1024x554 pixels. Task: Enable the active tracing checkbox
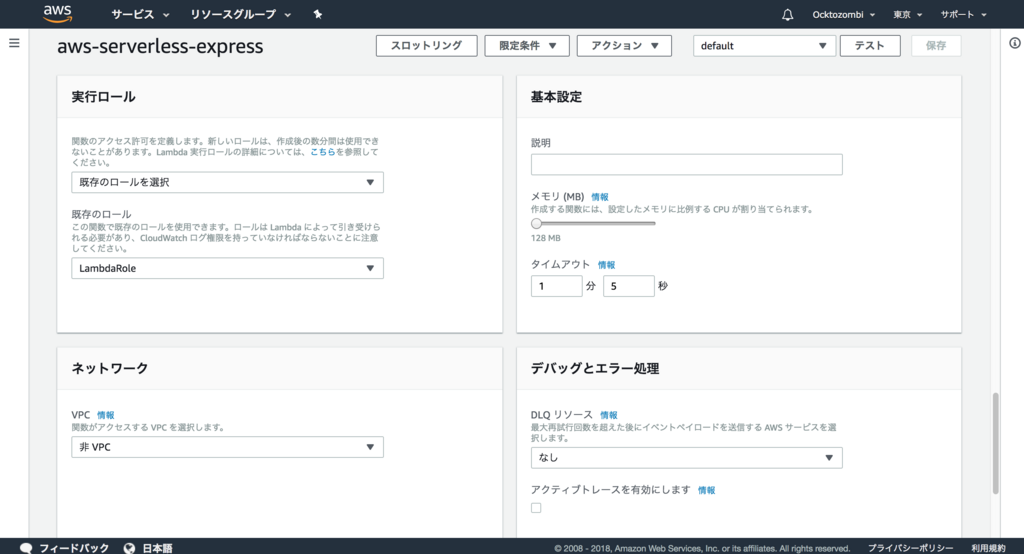[x=536, y=508]
